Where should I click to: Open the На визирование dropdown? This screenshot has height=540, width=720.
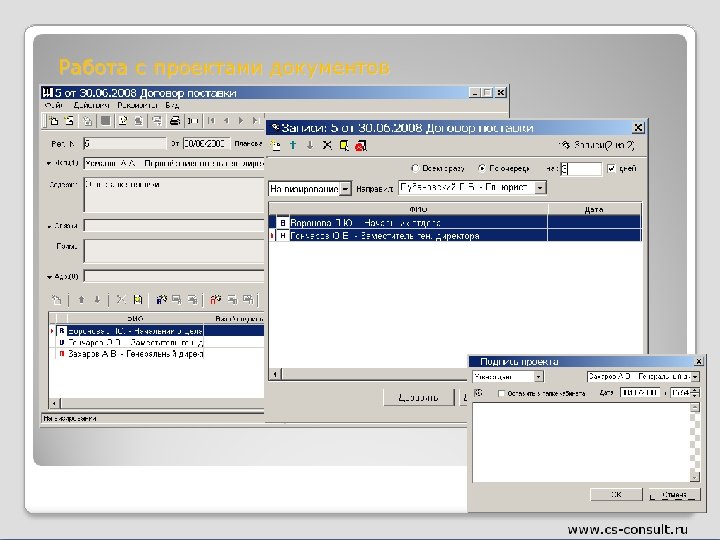coord(346,189)
